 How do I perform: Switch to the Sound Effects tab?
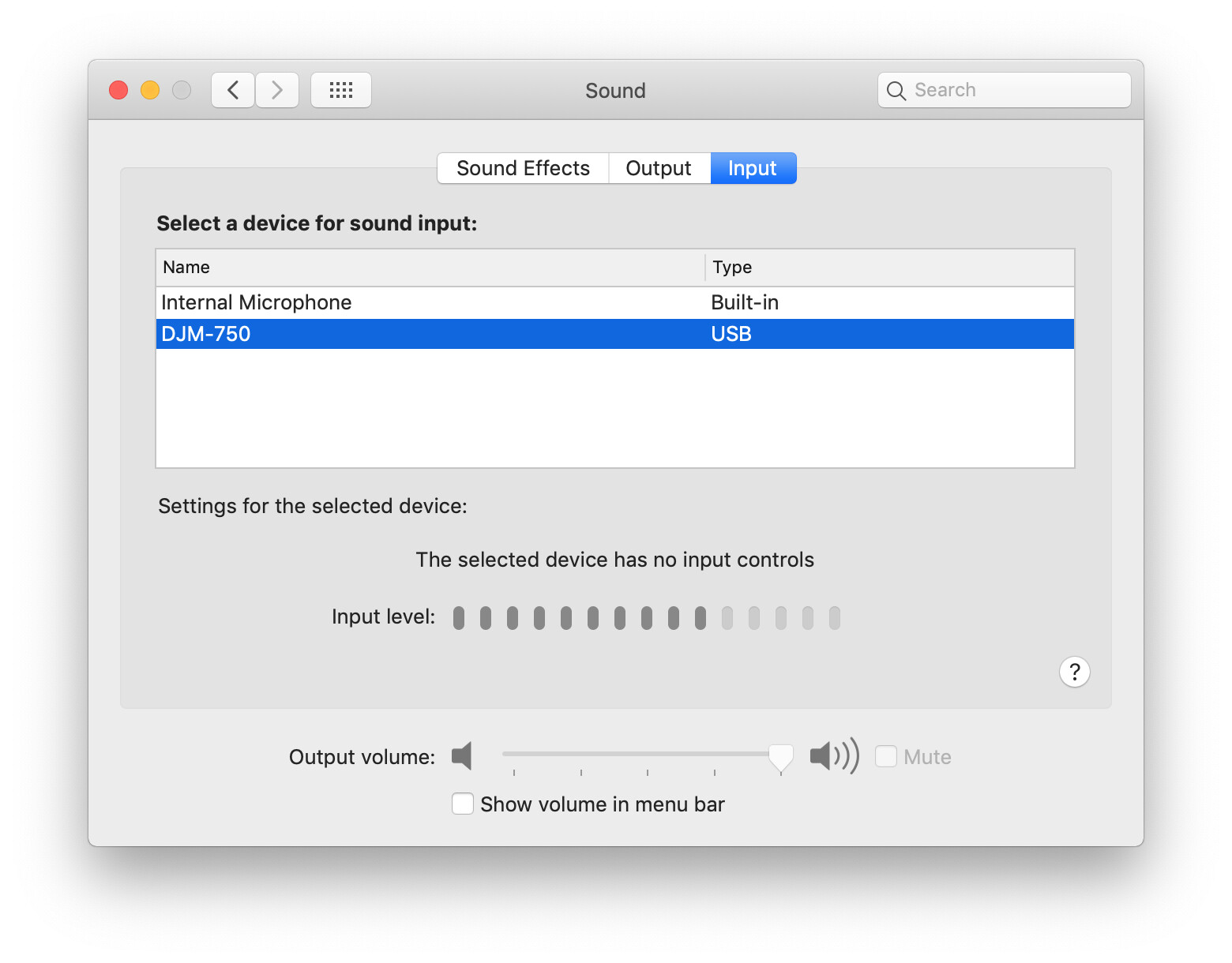click(523, 168)
